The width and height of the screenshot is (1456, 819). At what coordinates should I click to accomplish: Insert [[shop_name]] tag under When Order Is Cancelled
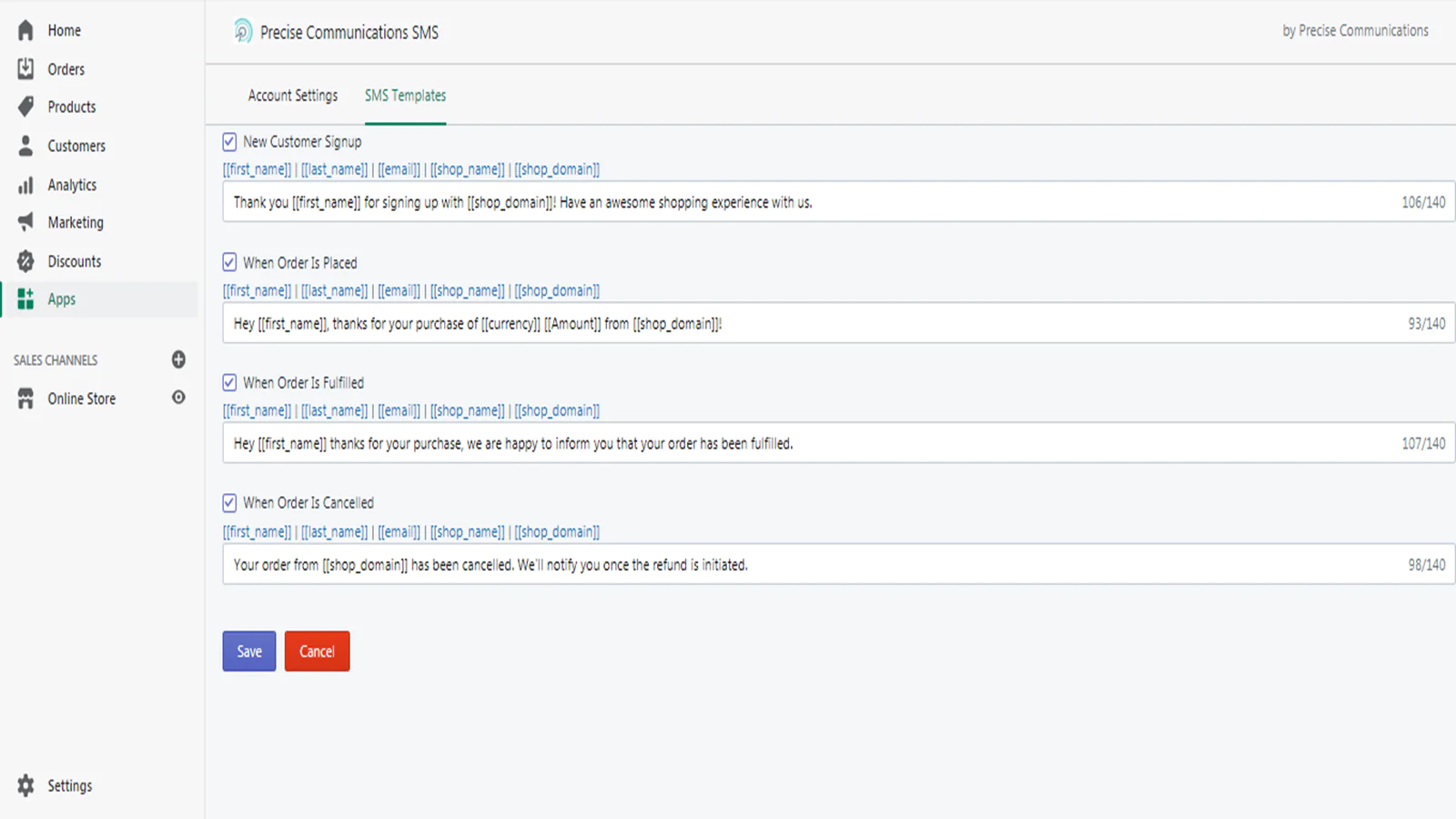click(467, 531)
